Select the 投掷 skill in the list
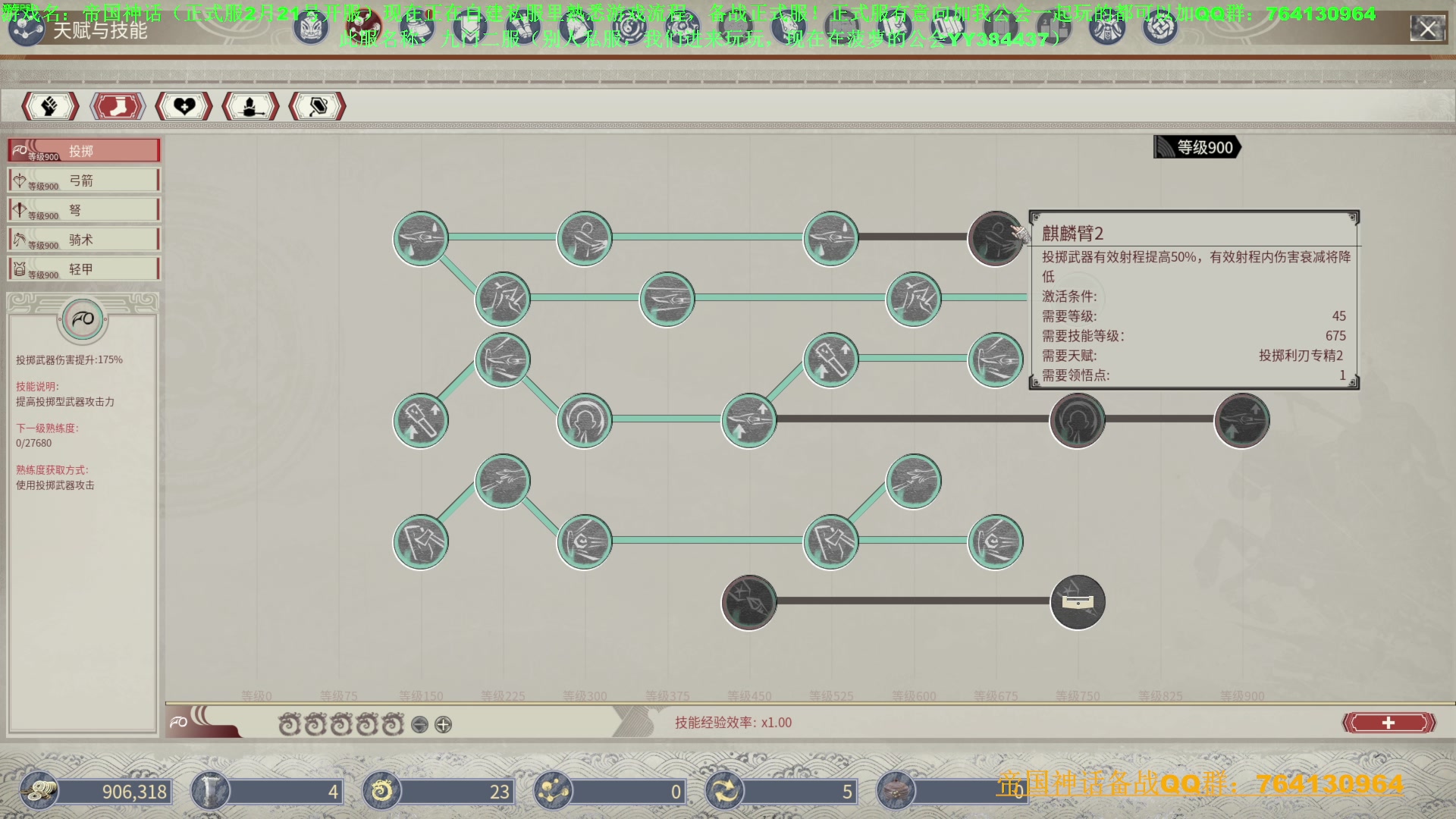Image resolution: width=1456 pixels, height=819 pixels. coord(83,151)
